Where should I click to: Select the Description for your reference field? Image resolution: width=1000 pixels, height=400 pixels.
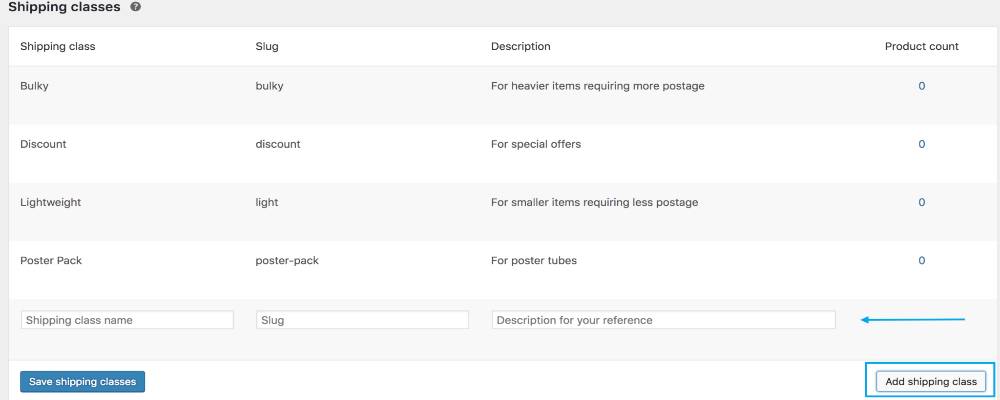click(x=663, y=320)
